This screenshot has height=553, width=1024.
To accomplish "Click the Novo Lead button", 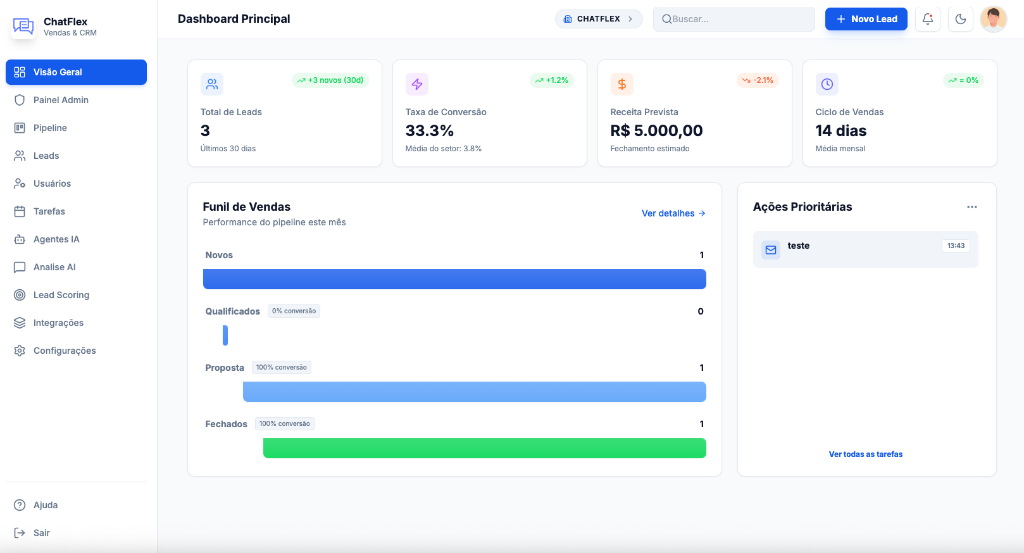I will coord(866,19).
